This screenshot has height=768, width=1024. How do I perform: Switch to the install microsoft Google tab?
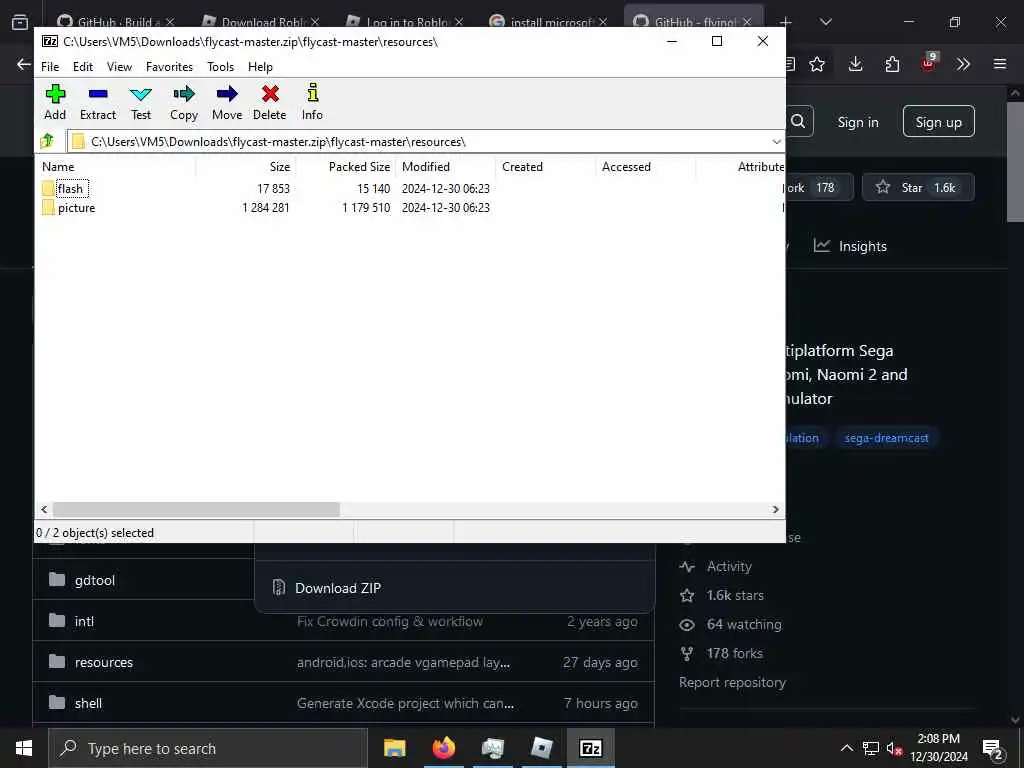[x=549, y=22]
